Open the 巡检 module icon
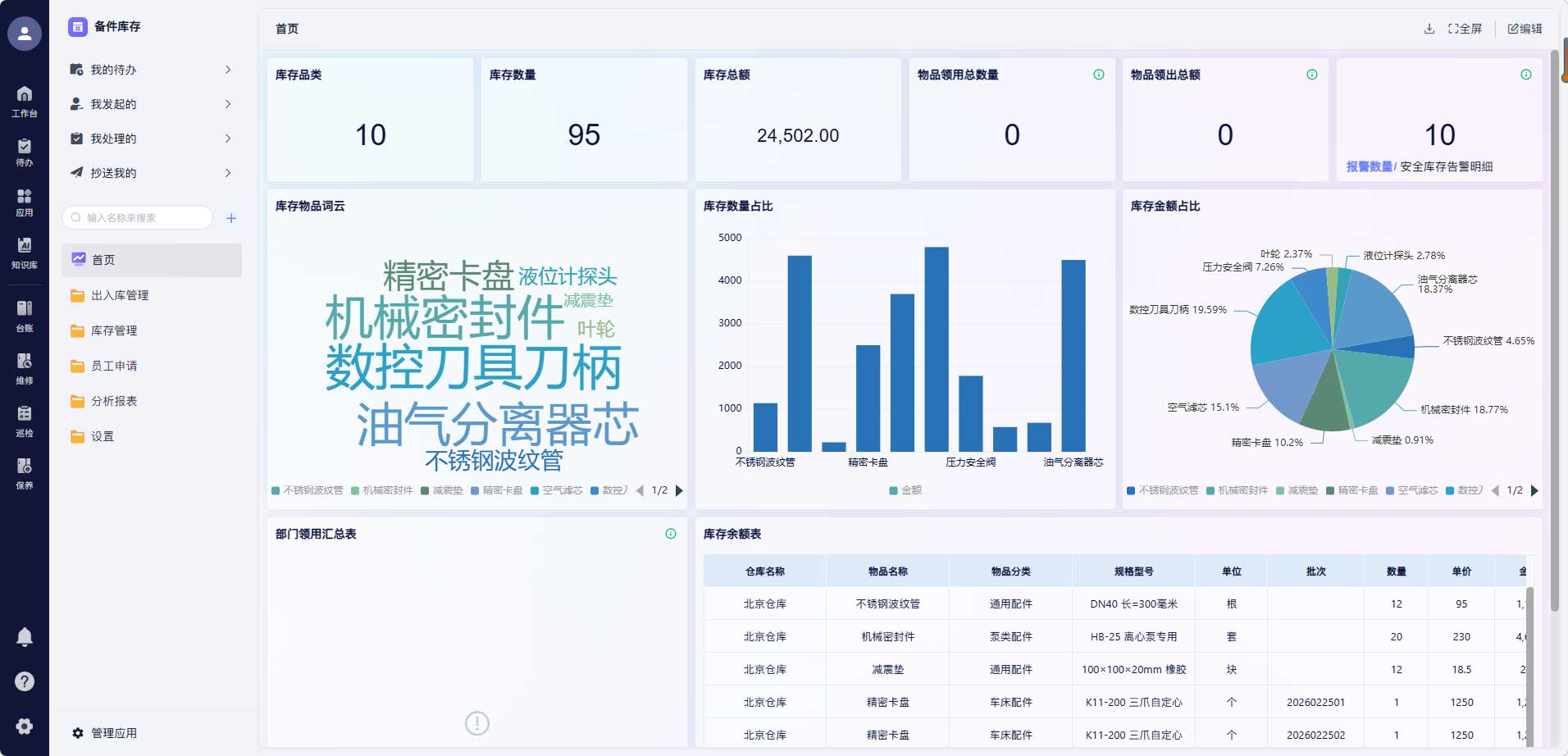The height and width of the screenshot is (756, 1568). (x=24, y=418)
